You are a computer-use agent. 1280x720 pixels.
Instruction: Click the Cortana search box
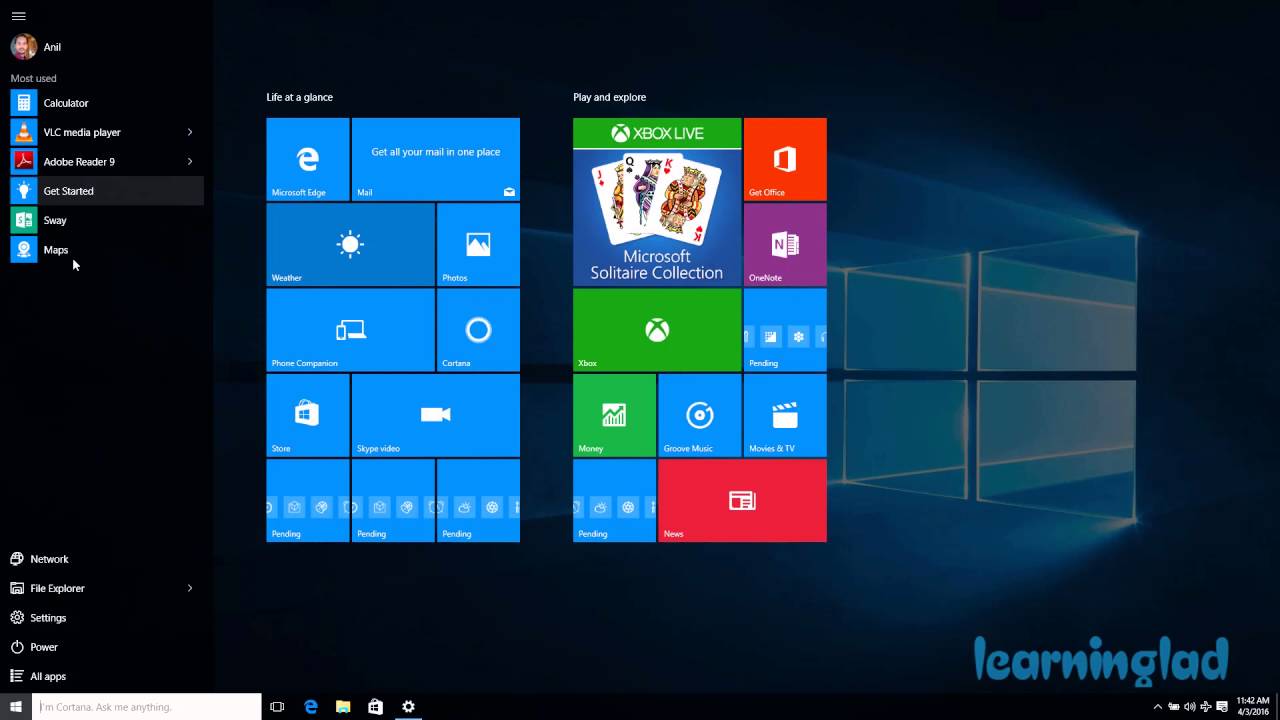coord(147,706)
